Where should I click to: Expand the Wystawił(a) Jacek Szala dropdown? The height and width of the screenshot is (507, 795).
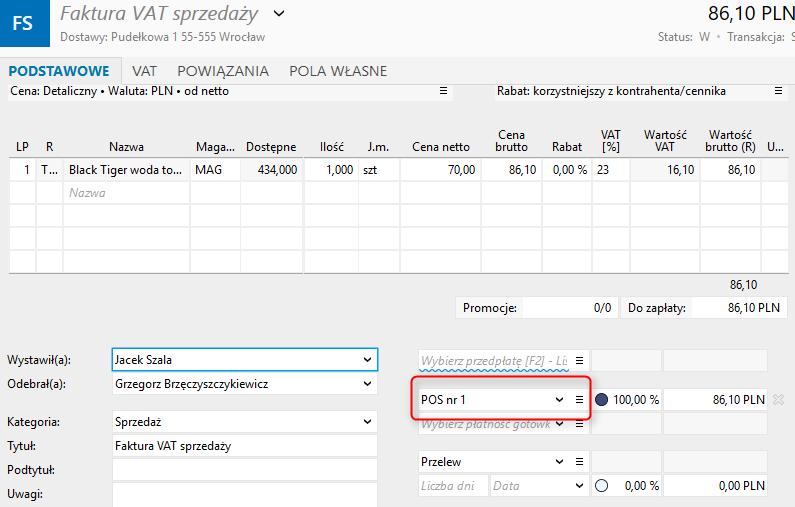368,360
